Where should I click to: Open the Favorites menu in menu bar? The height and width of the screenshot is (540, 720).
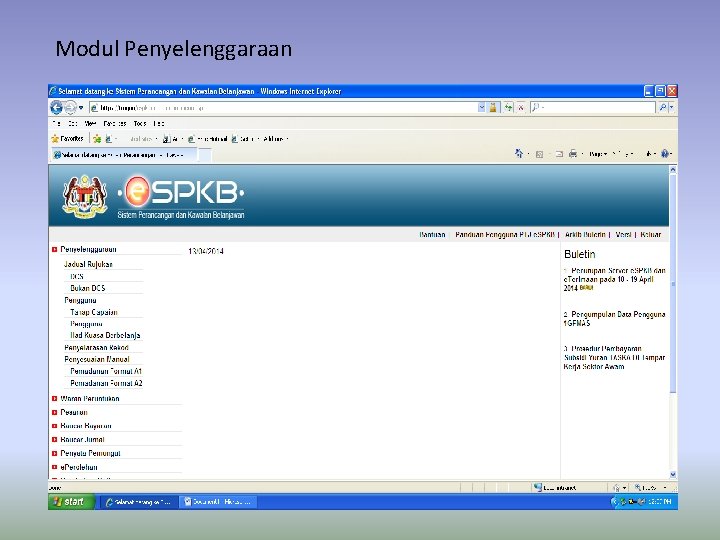(115, 124)
